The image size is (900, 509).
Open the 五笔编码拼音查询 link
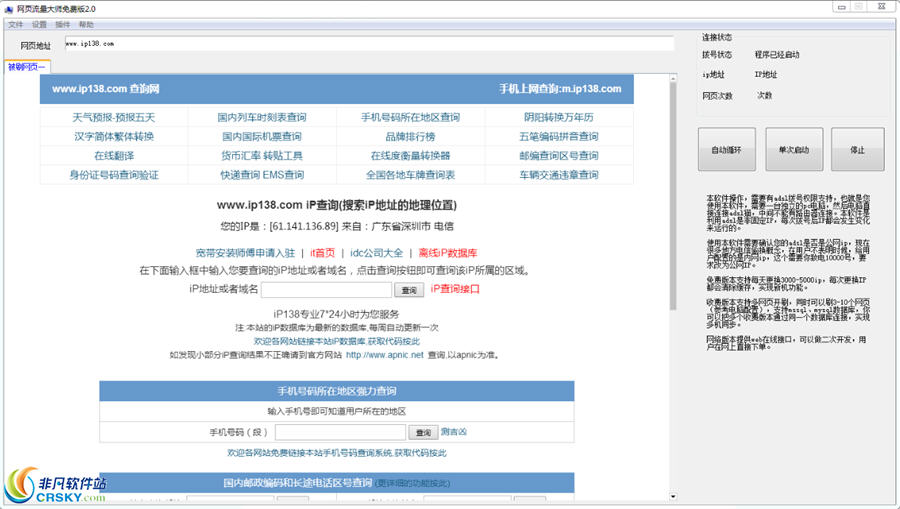click(558, 137)
